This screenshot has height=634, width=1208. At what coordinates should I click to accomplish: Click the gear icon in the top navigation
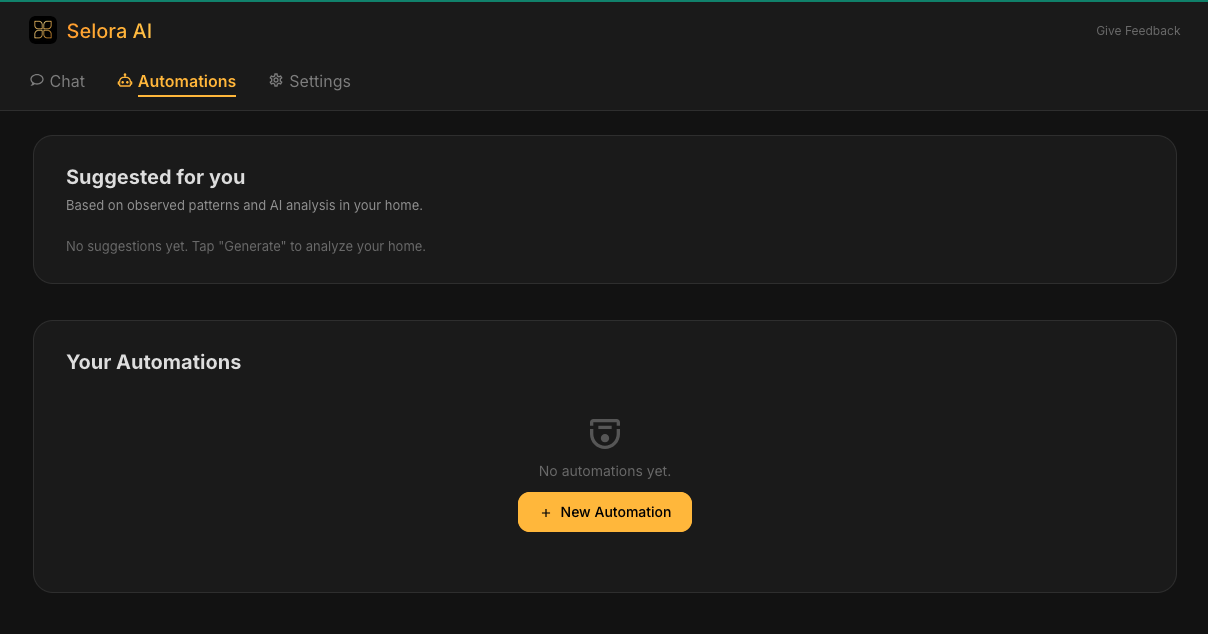click(x=276, y=80)
